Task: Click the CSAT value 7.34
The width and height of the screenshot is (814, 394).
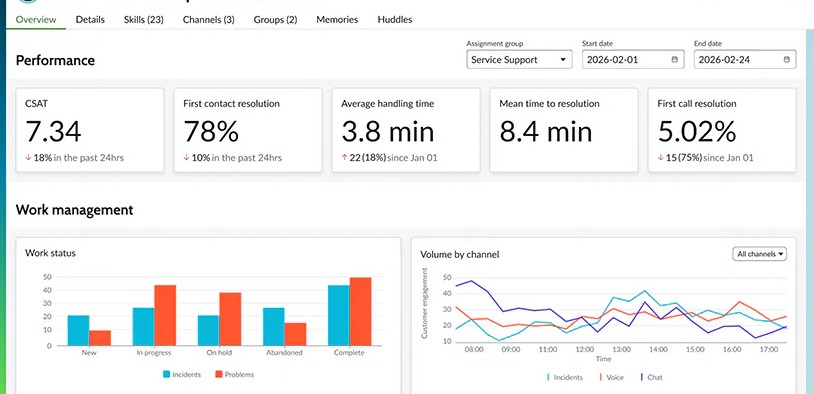Action: pos(53,132)
